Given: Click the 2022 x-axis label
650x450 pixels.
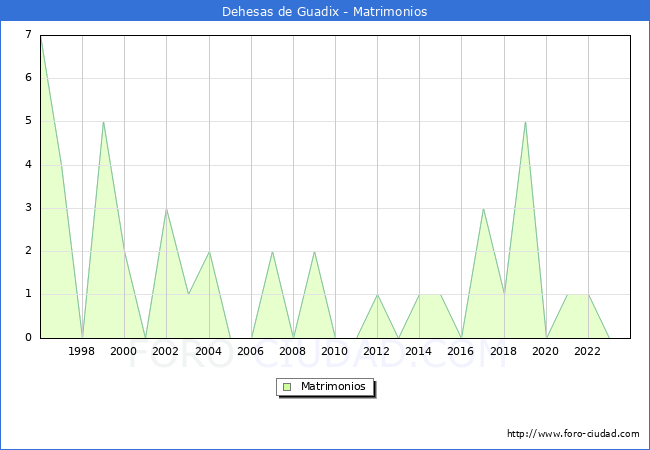Looking at the screenshot, I should pyautogui.click(x=587, y=351).
